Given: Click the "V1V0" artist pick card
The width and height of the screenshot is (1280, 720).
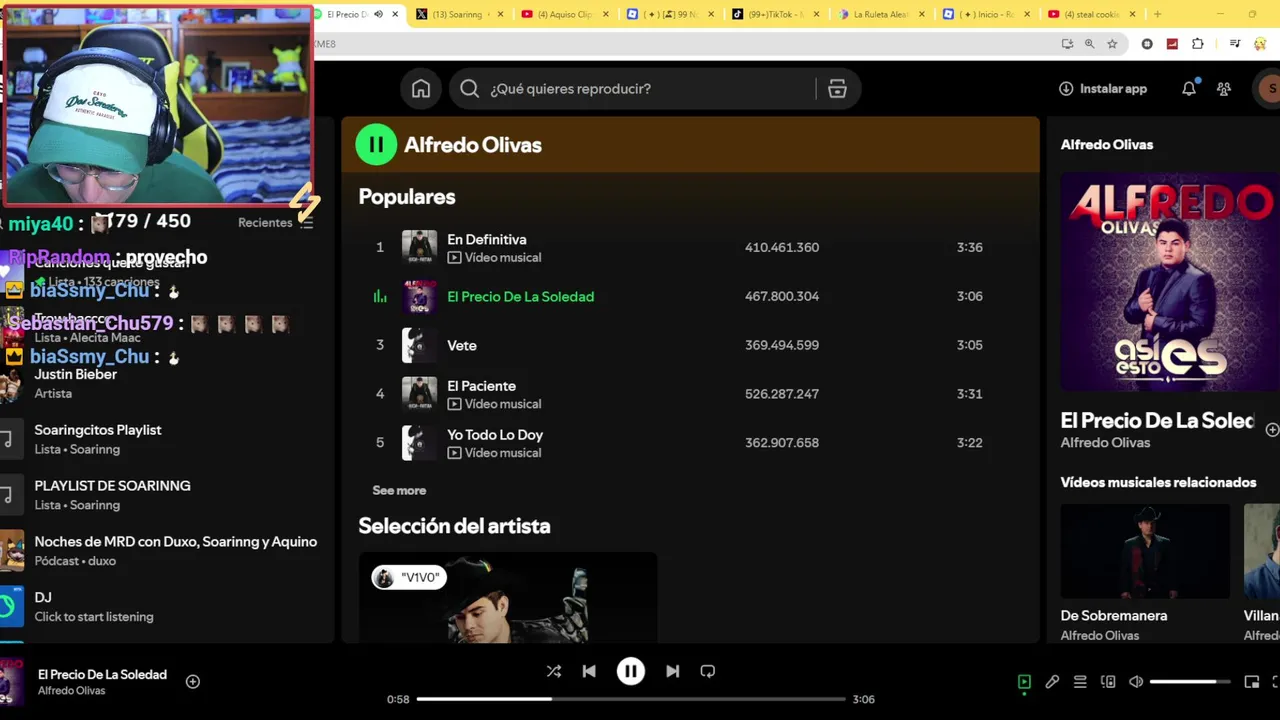Looking at the screenshot, I should coord(508,597).
